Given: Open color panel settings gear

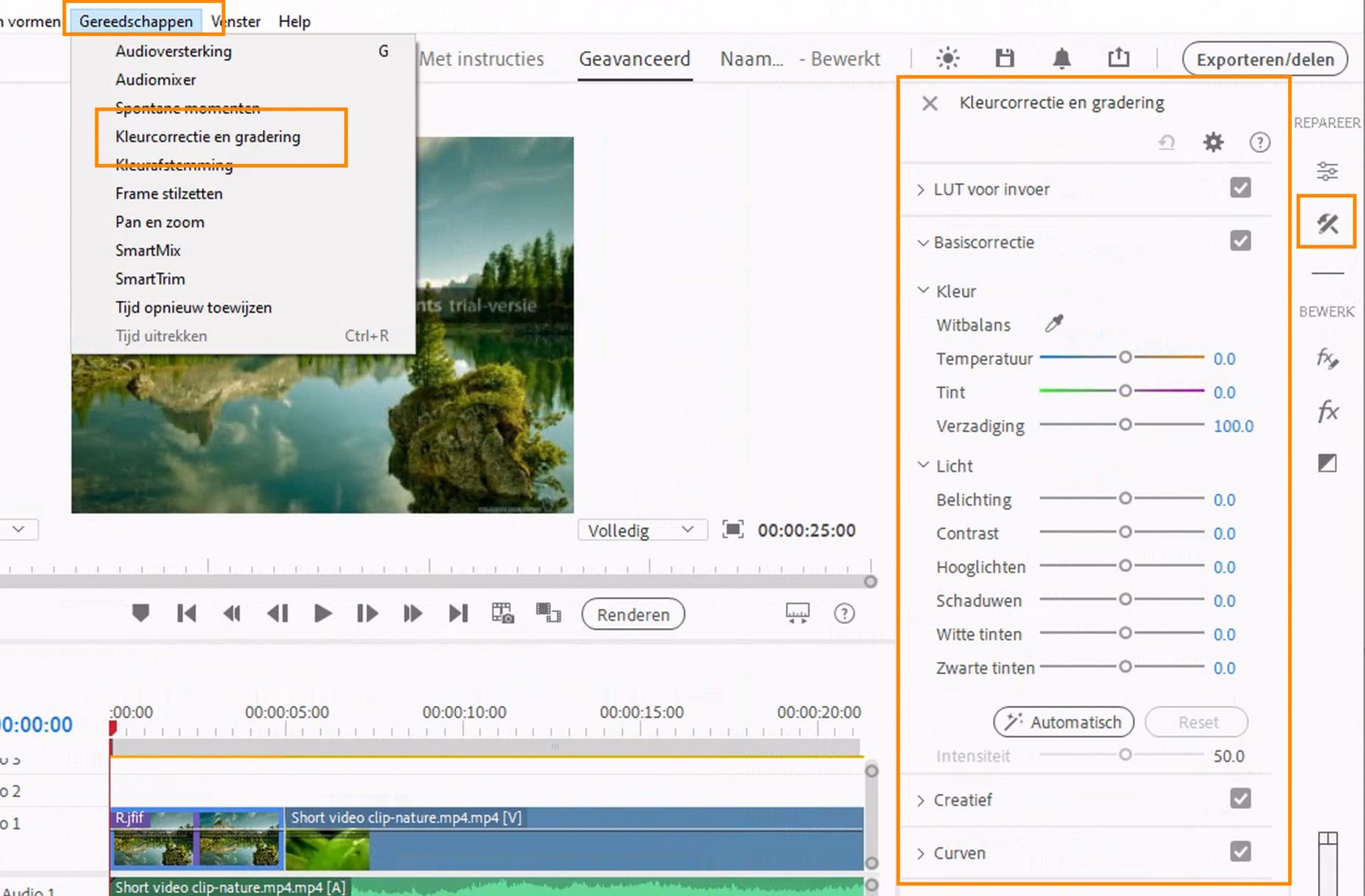Looking at the screenshot, I should [1213, 142].
